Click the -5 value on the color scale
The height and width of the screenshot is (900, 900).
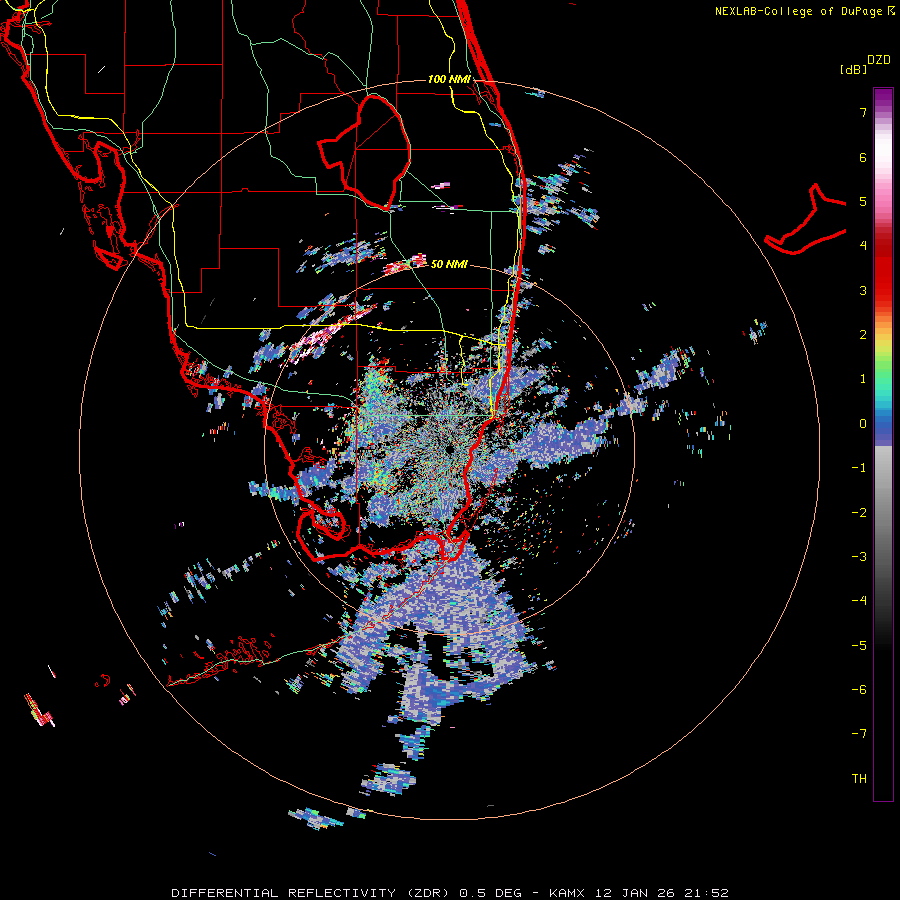(x=859, y=646)
